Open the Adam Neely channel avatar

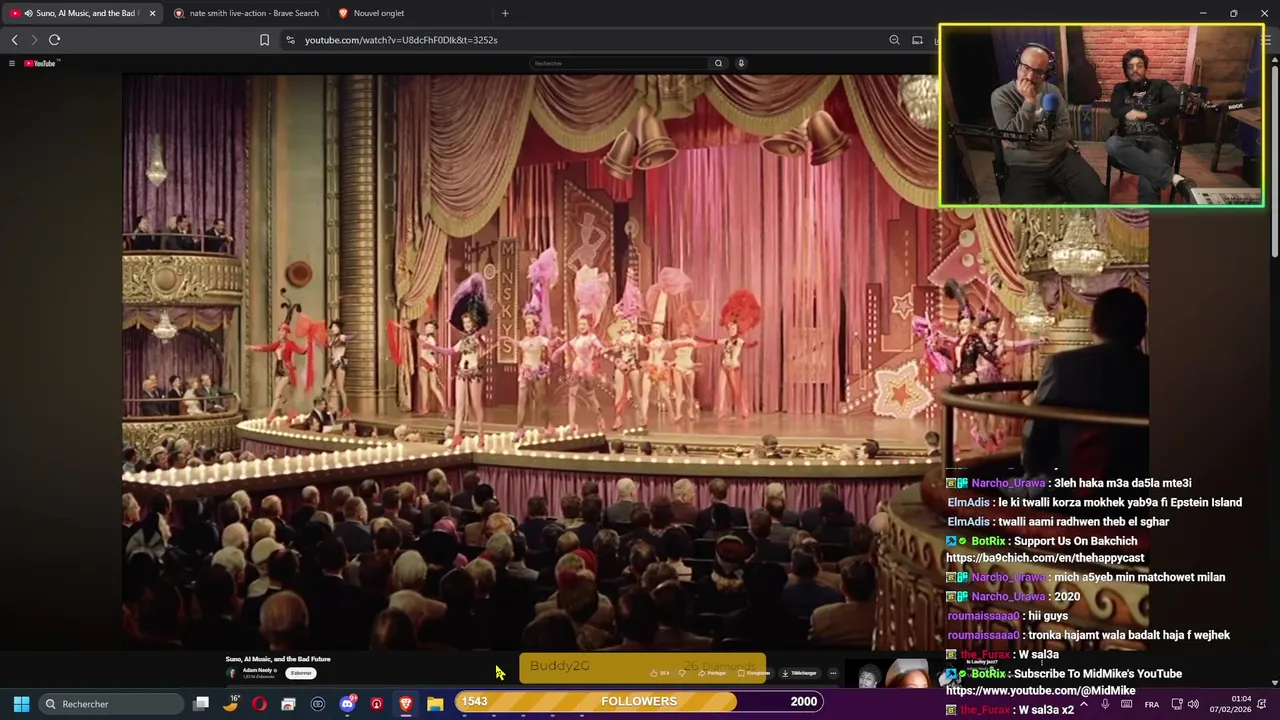232,673
